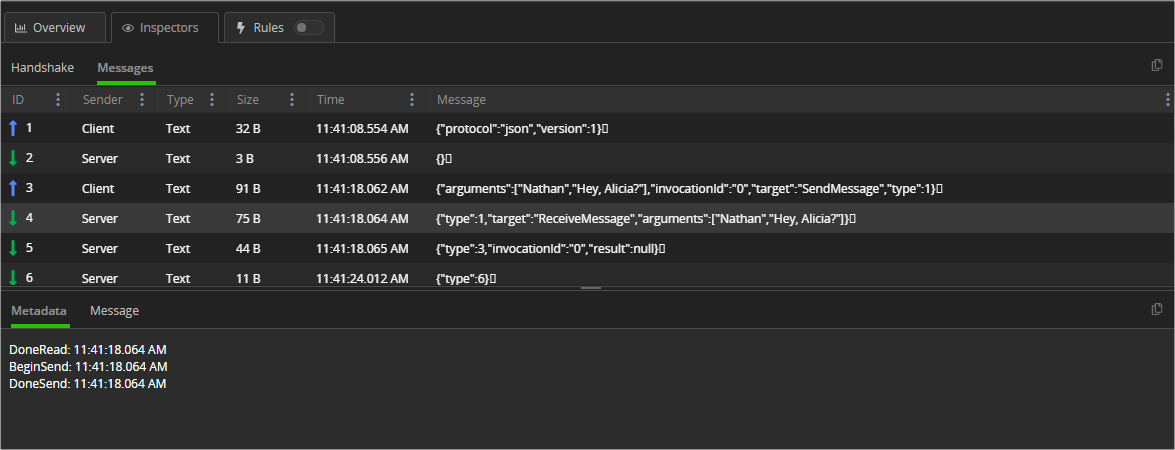1175x450 pixels.
Task: Click time 11:41:18.065 AM cell
Action: (362, 249)
